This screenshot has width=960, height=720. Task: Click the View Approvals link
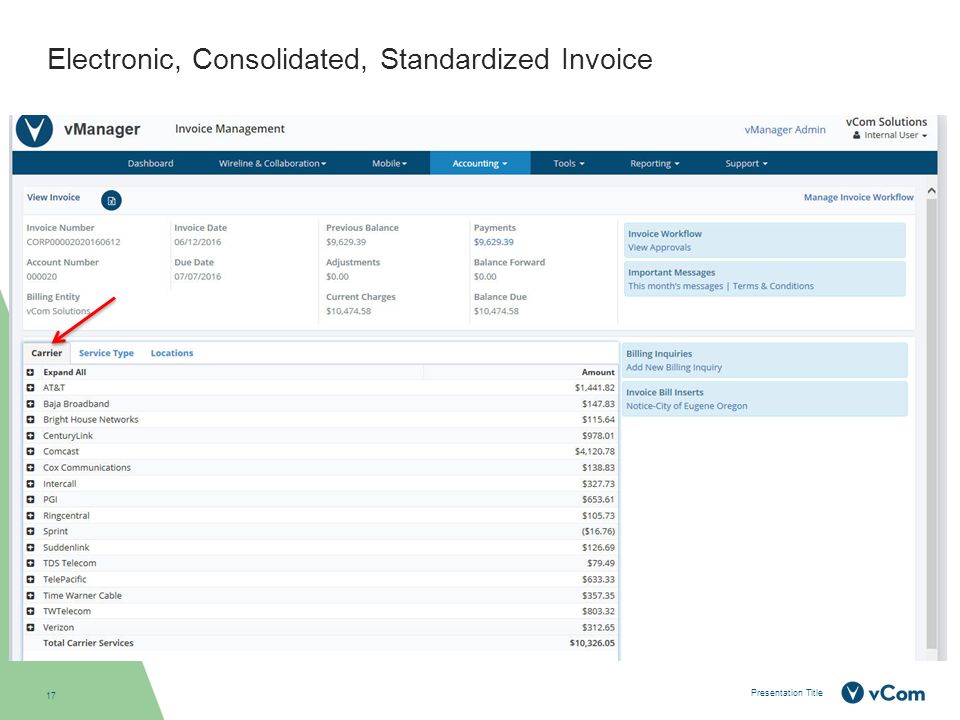pyautogui.click(x=659, y=247)
